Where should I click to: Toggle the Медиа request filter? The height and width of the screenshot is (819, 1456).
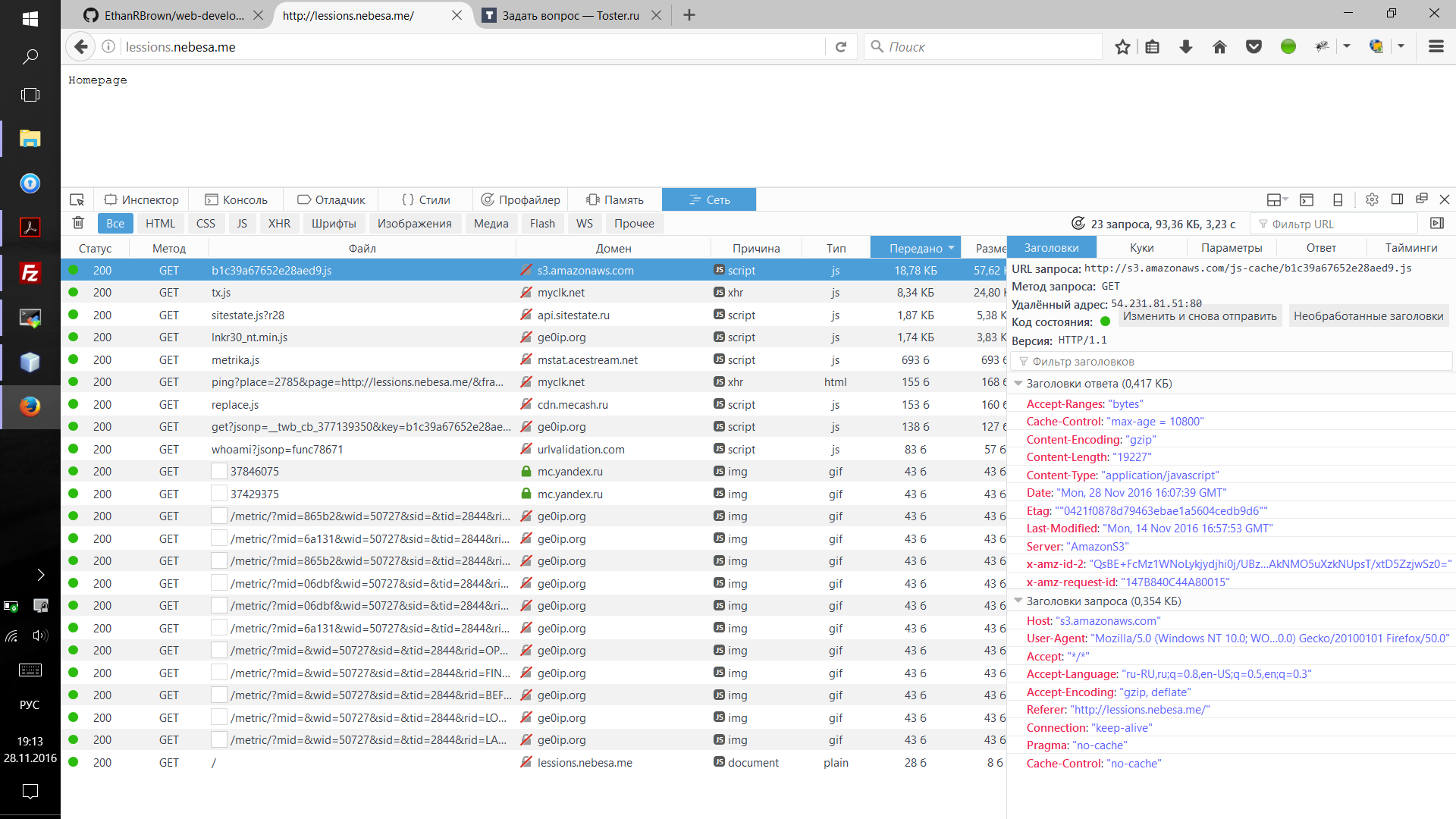pos(491,223)
